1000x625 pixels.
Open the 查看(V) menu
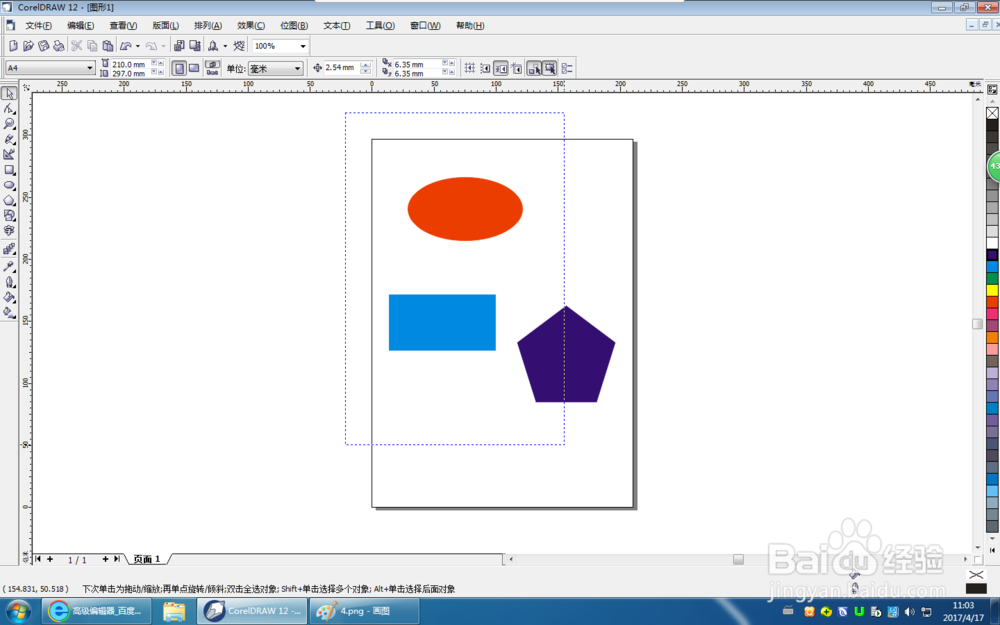pos(123,26)
